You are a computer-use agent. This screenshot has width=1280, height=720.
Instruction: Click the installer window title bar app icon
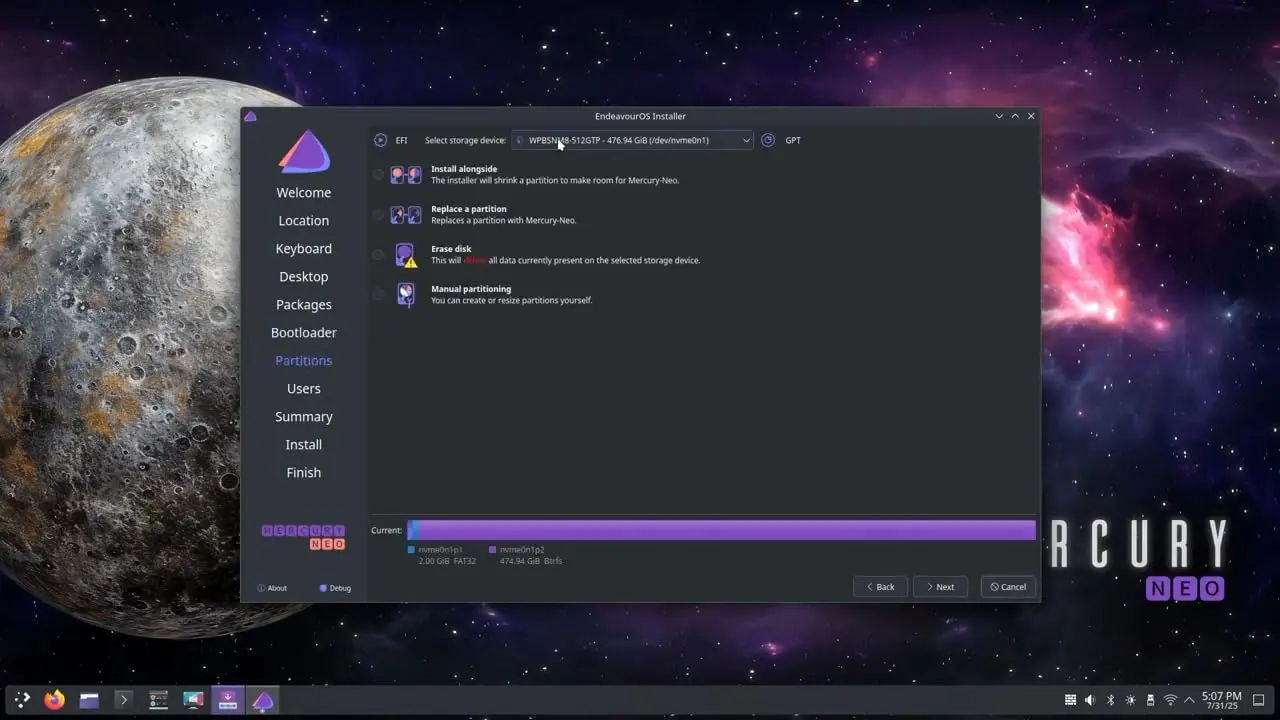tap(250, 116)
